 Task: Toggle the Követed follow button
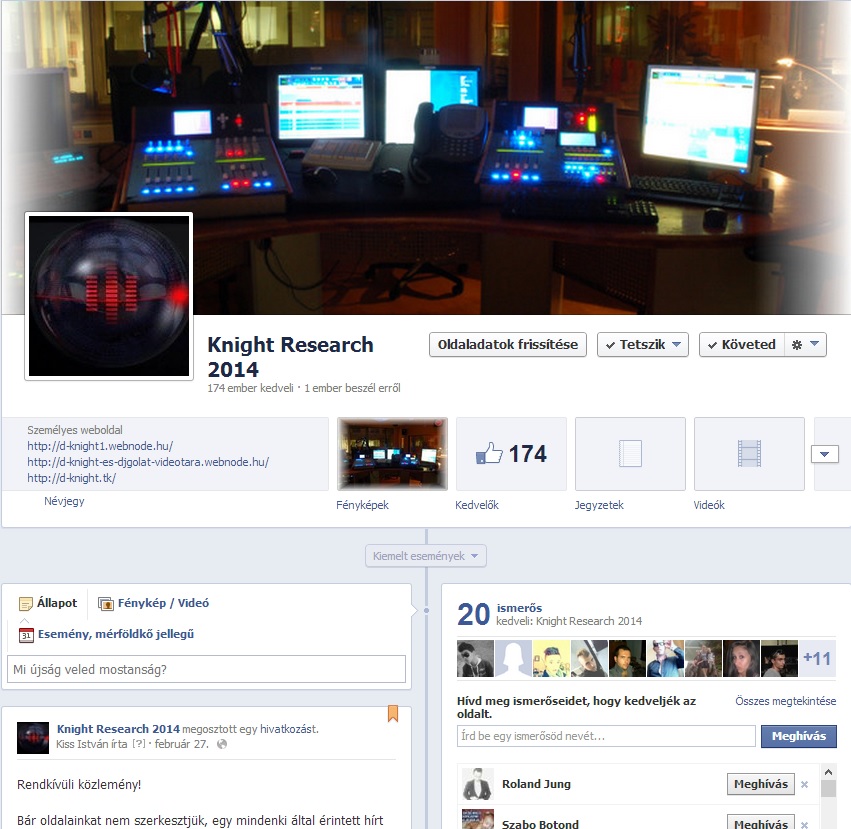741,345
